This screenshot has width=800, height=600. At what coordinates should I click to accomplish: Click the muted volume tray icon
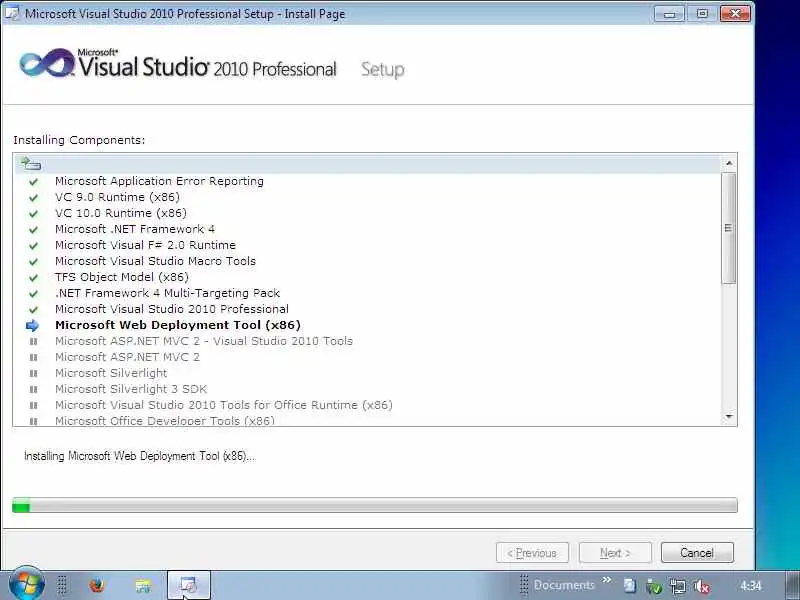[702, 586]
